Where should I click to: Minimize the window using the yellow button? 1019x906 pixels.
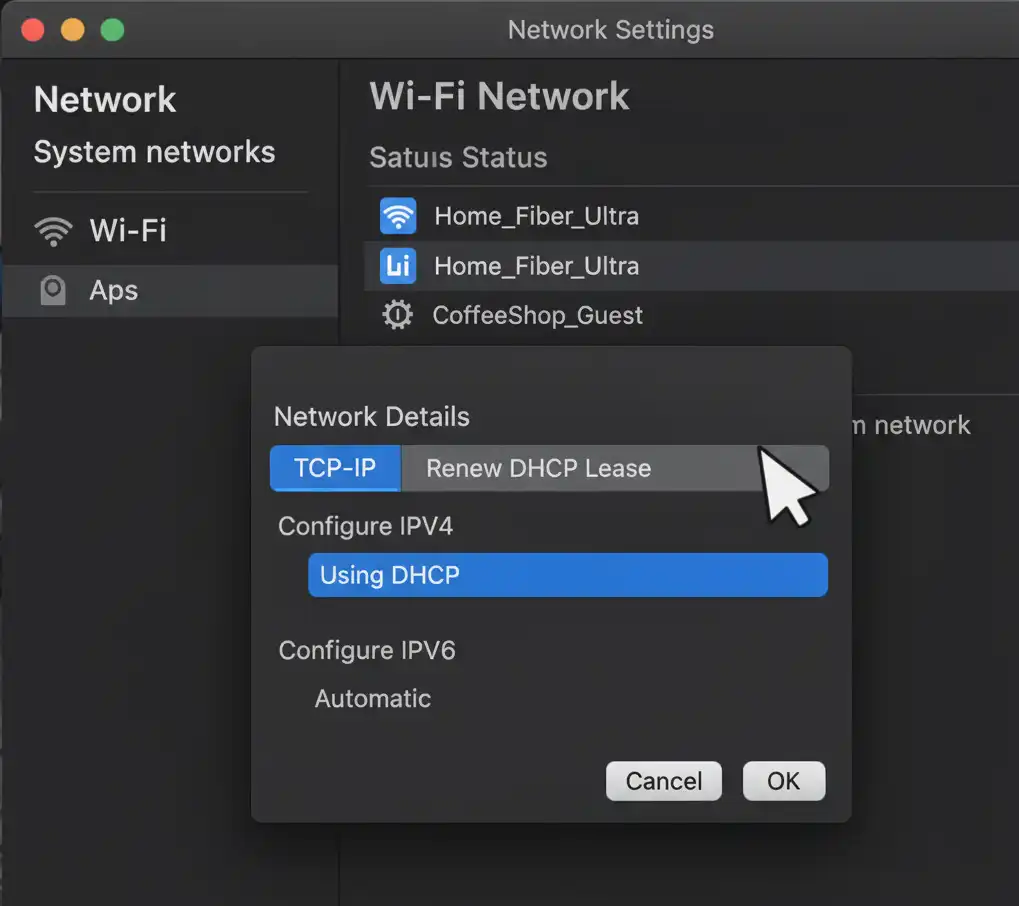[x=73, y=29]
